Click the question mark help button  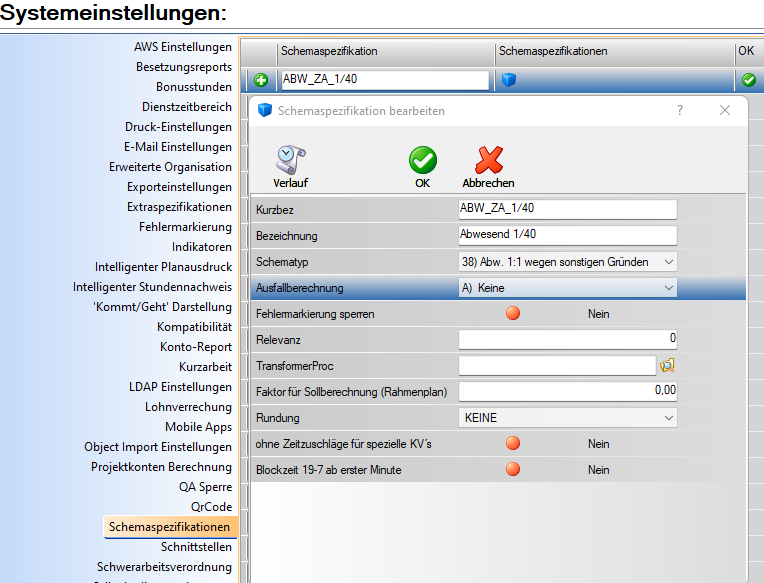[680, 111]
